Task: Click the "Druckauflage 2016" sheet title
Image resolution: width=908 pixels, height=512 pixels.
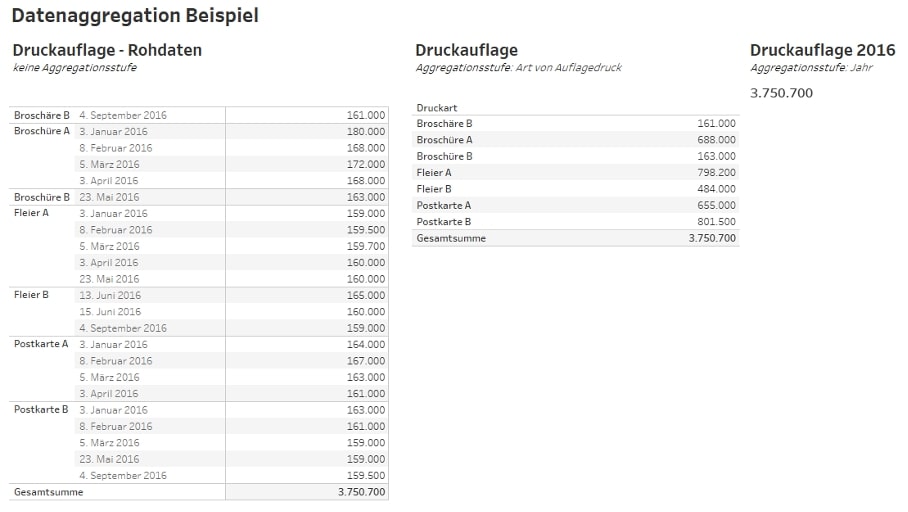Action: [822, 50]
